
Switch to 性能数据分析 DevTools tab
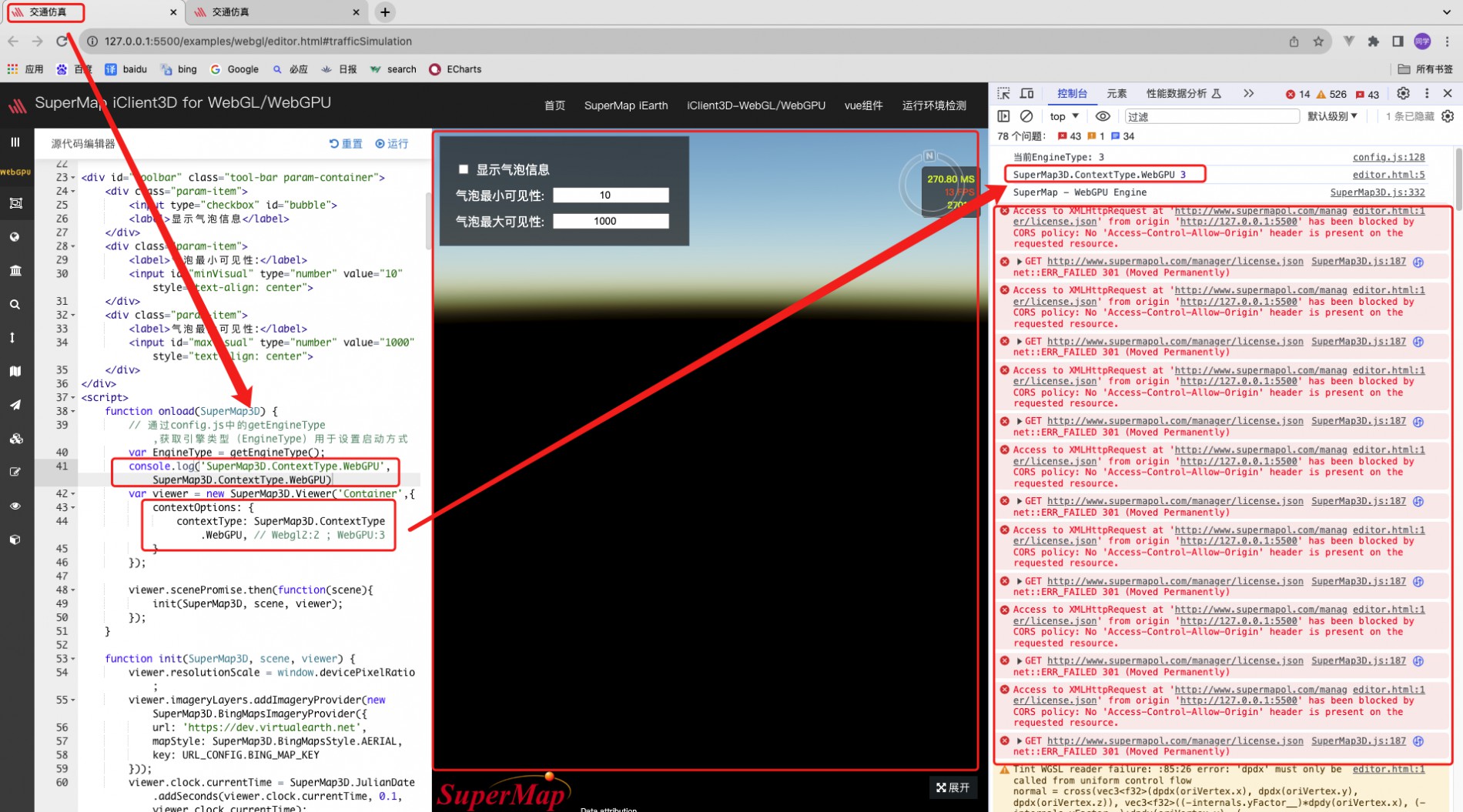click(1183, 93)
